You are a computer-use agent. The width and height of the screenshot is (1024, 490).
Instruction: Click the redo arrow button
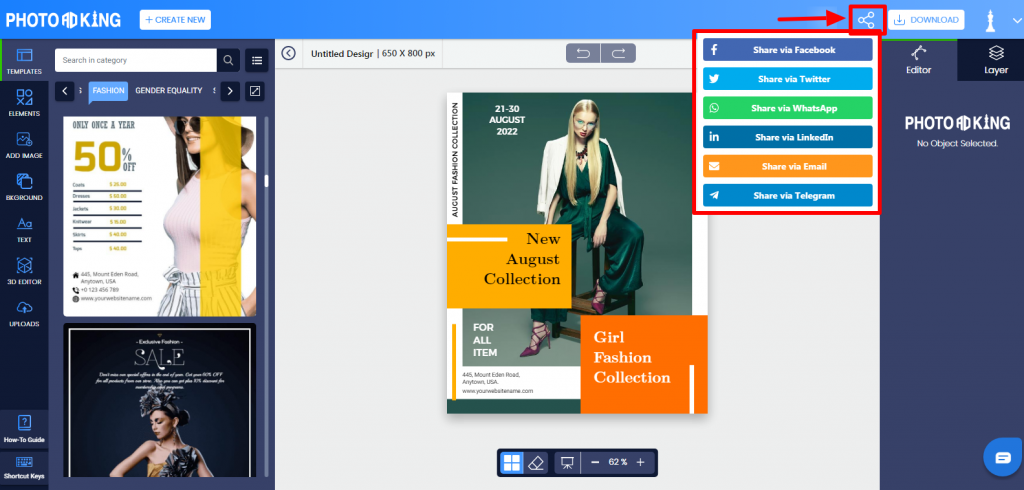[x=618, y=54]
